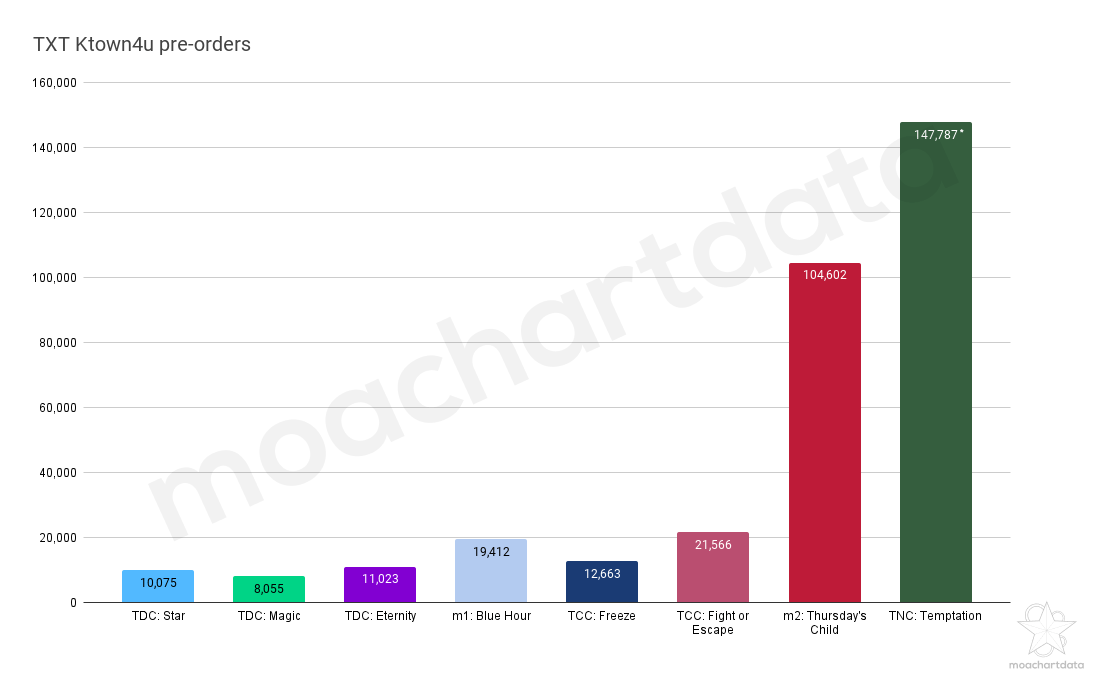Click the m1: Blue Hour pale blue bar
This screenshot has height=678, width=1096.
(x=491, y=570)
